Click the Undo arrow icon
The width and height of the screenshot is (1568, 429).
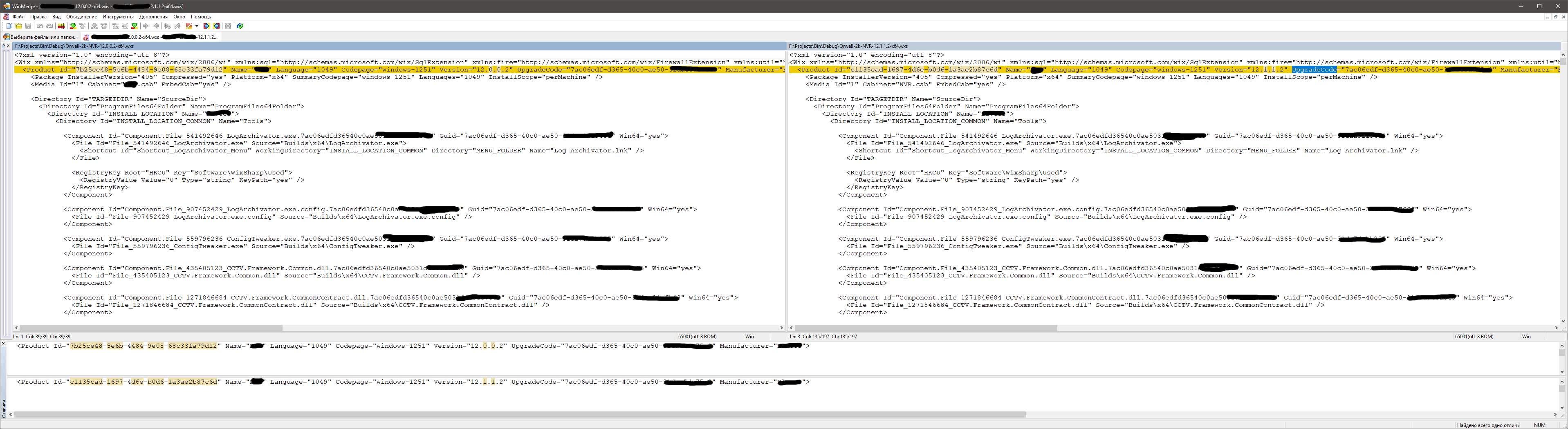40,26
